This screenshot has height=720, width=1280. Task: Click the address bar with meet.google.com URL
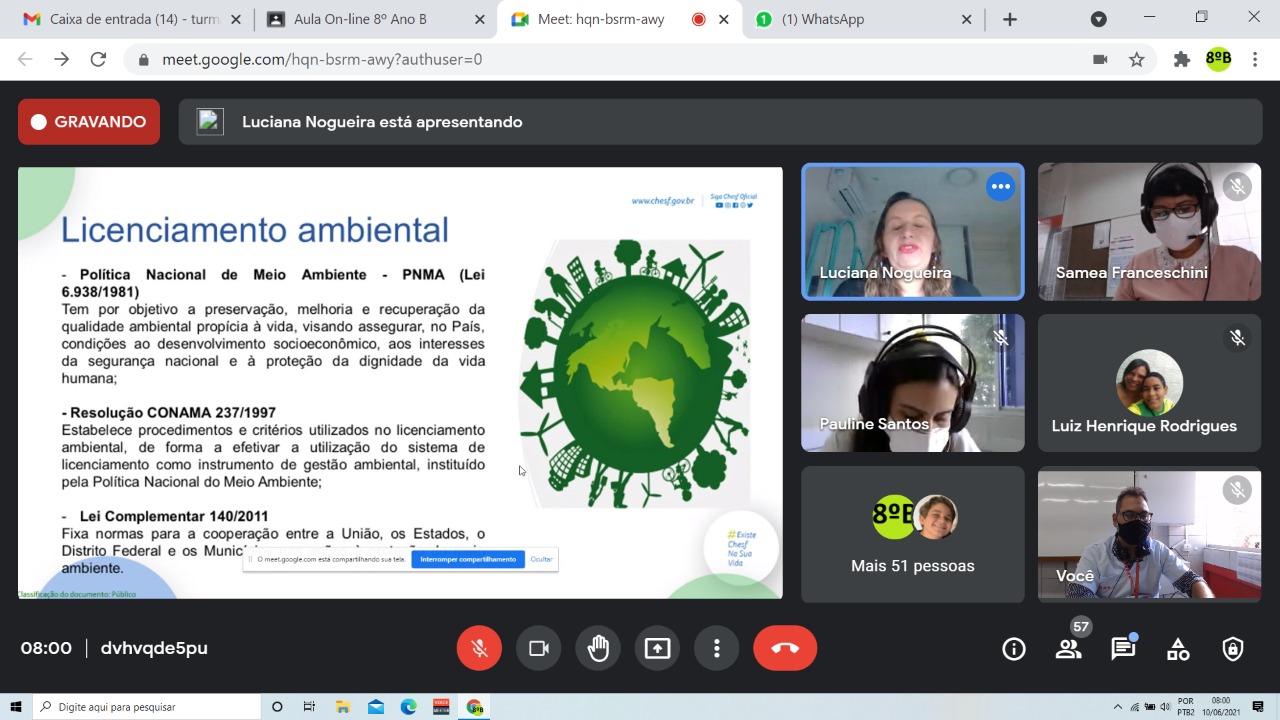[640, 59]
